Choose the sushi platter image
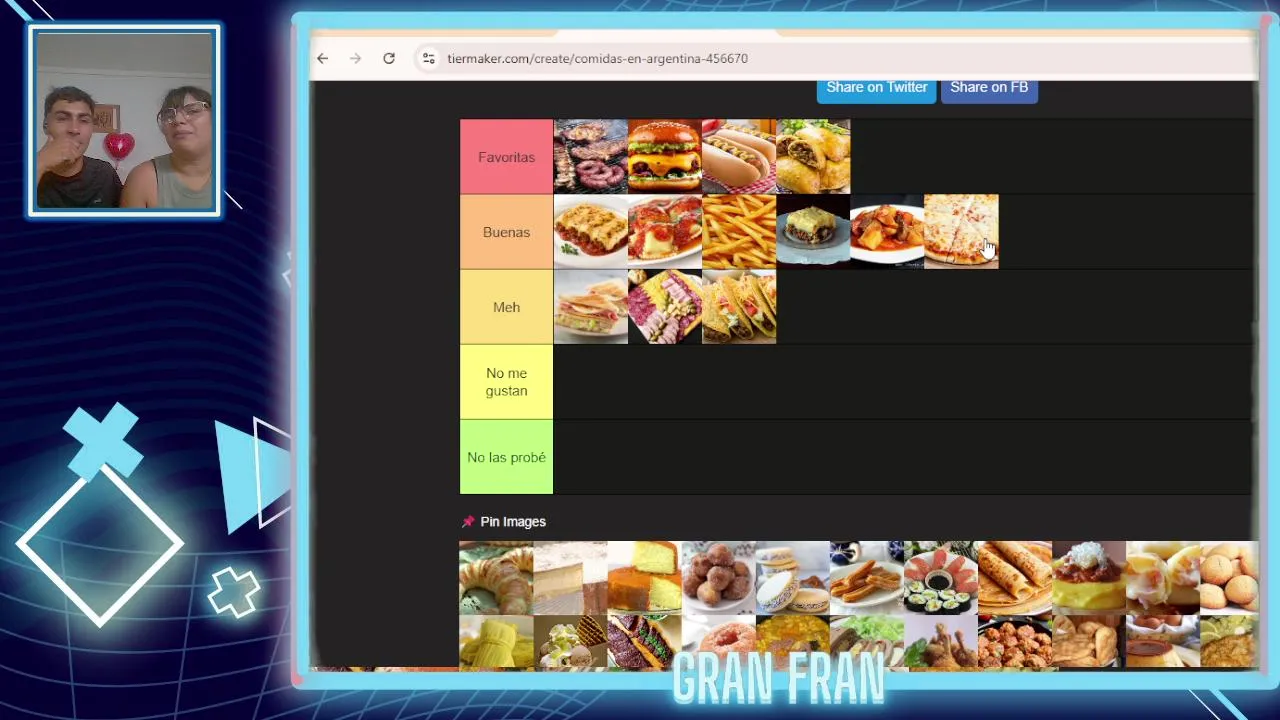Viewport: 1280px width, 720px height. [x=940, y=578]
